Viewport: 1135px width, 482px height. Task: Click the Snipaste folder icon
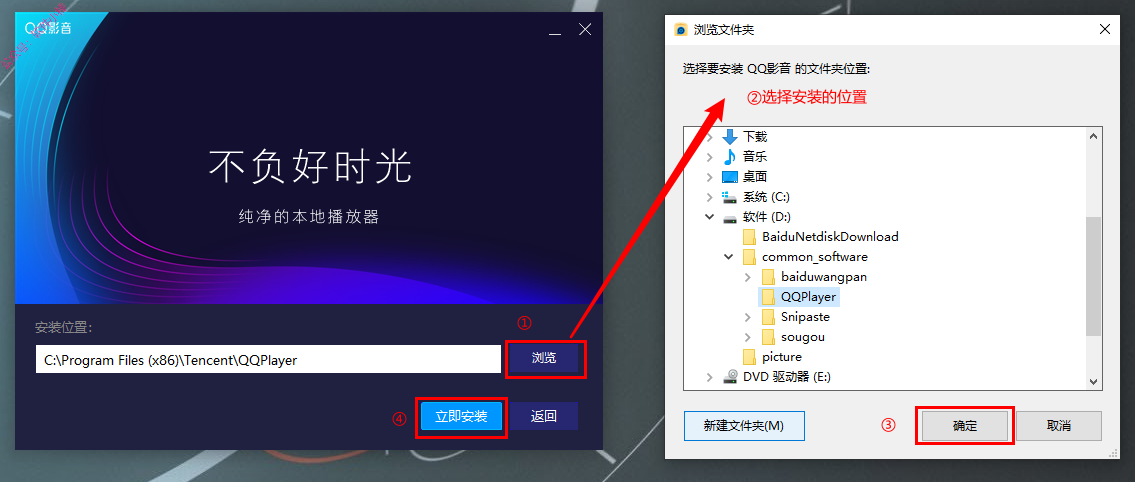point(769,317)
